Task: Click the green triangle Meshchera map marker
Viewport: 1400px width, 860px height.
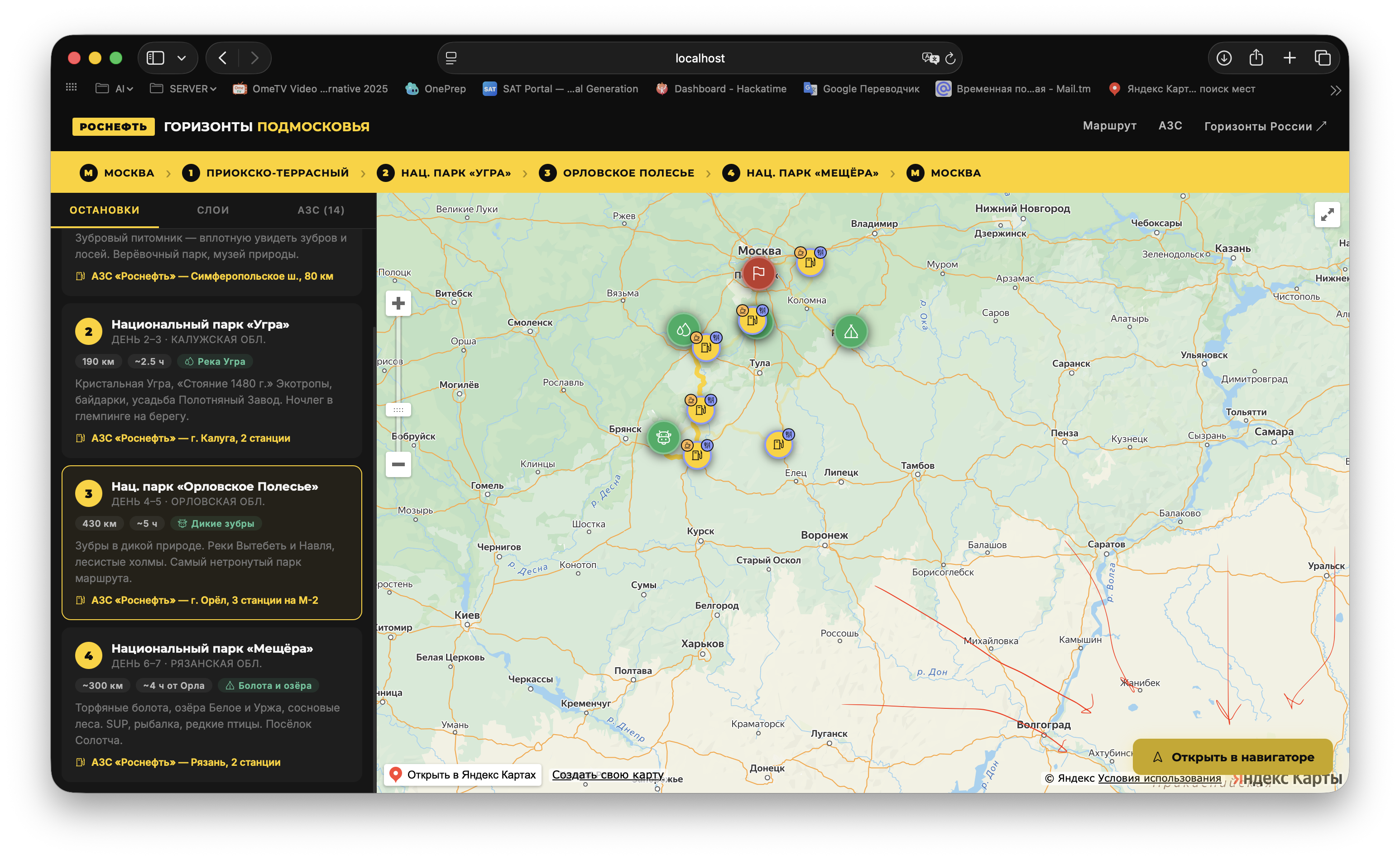Action: pyautogui.click(x=850, y=331)
